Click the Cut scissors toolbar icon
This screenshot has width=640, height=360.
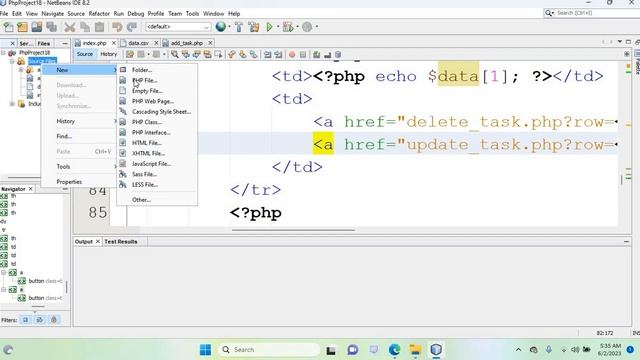70,27
